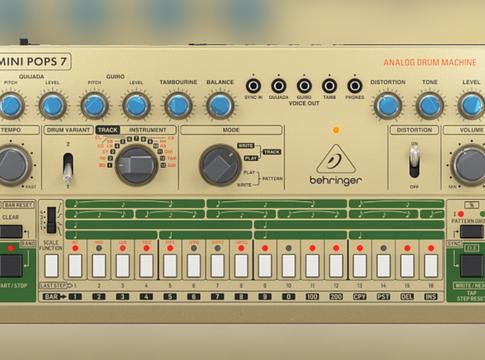This screenshot has height=360, width=485.
Task: Adjust the Quijada LEVEL blue knob
Action: (x=52, y=106)
